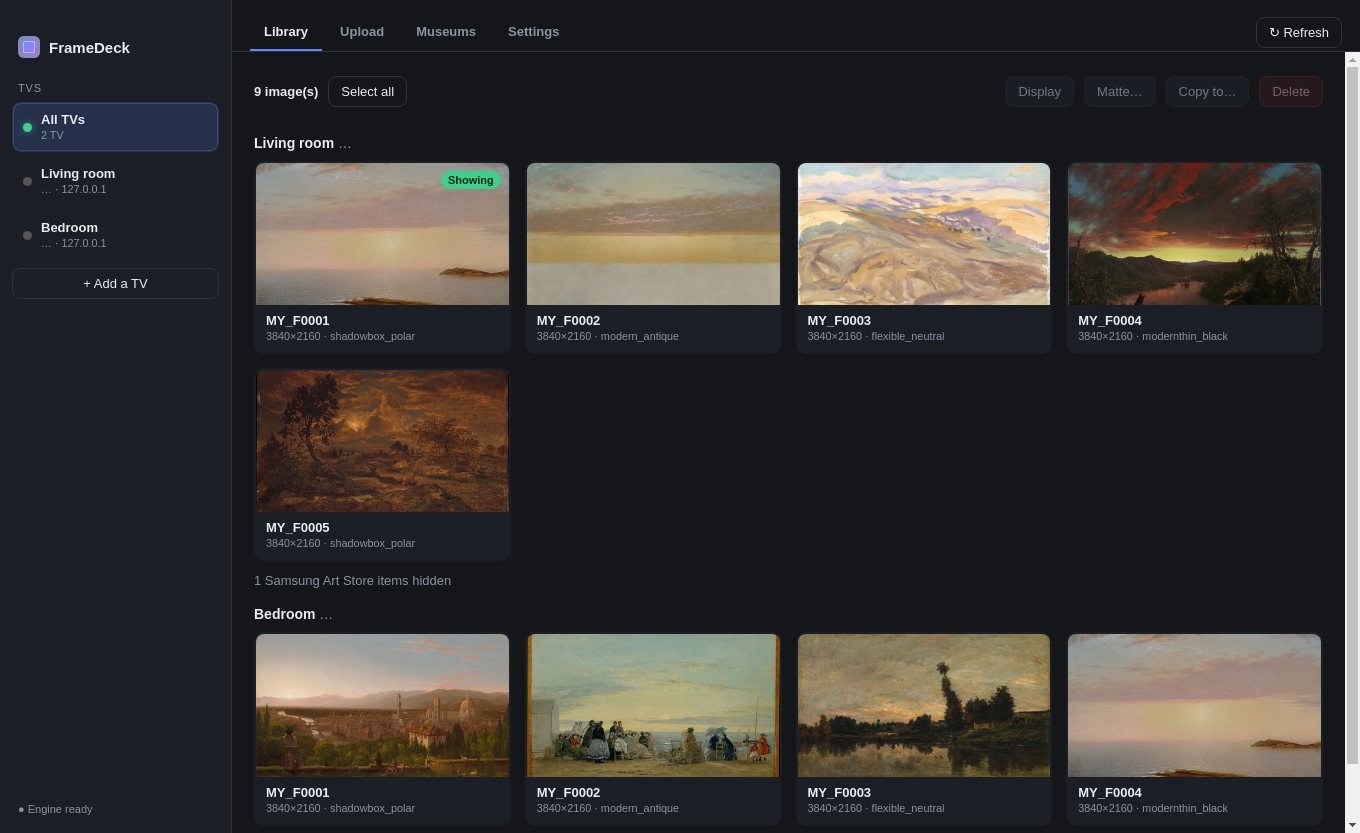Click the green Showing badge
The height and width of the screenshot is (833, 1360).
click(470, 180)
